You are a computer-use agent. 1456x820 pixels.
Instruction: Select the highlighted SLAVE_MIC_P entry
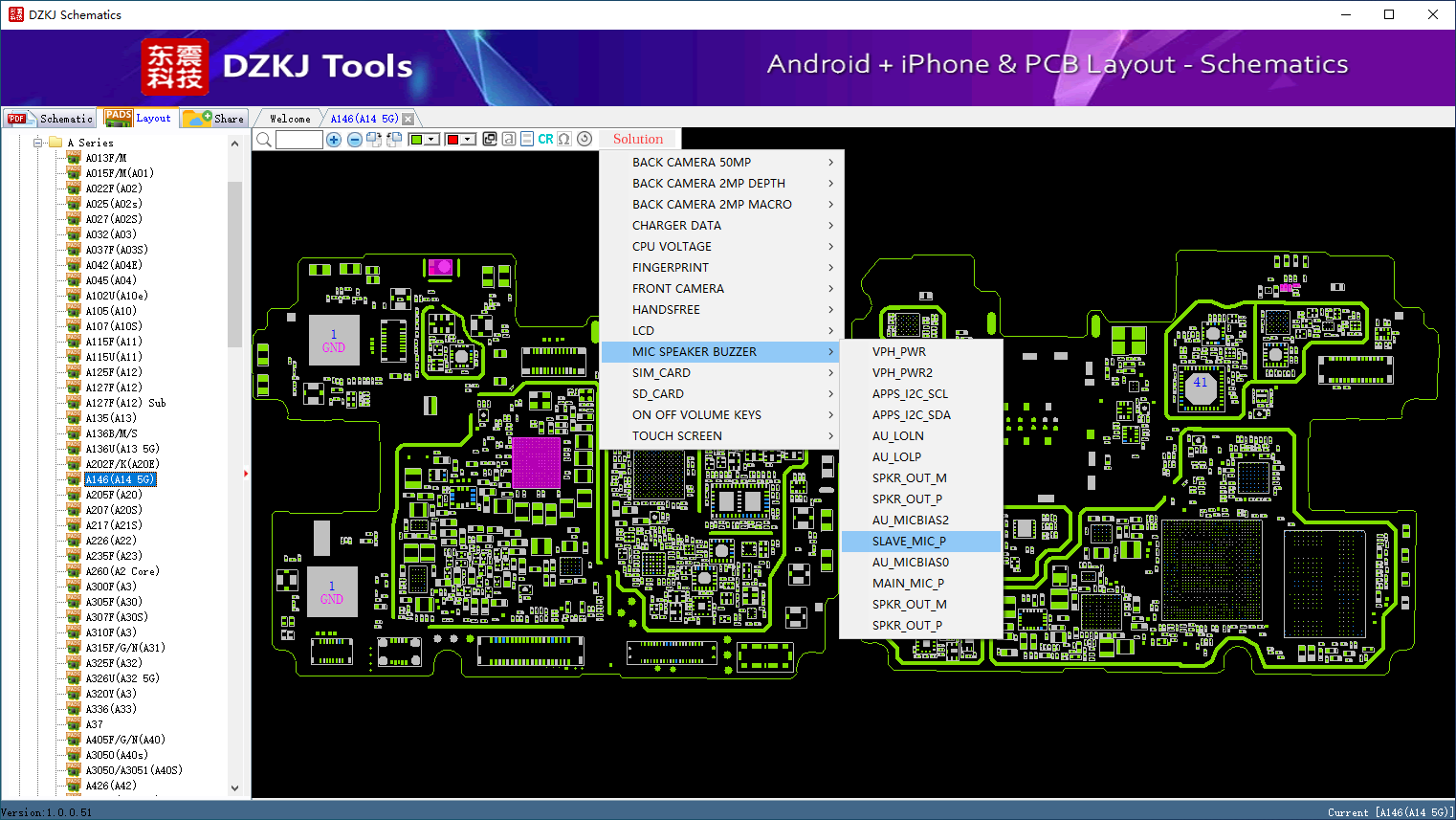point(921,541)
